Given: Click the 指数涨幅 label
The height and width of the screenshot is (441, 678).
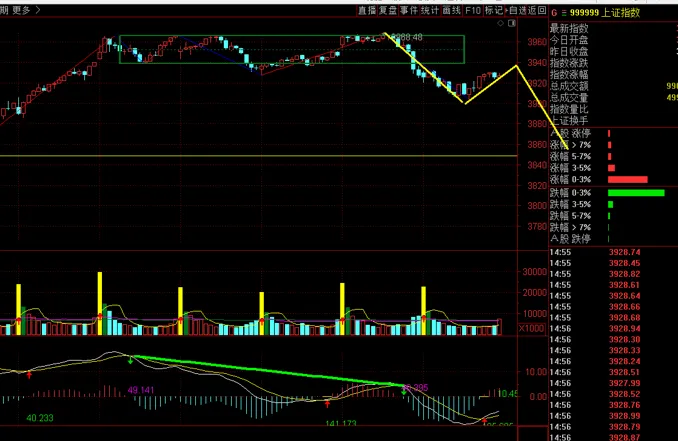Looking at the screenshot, I should (x=569, y=74).
